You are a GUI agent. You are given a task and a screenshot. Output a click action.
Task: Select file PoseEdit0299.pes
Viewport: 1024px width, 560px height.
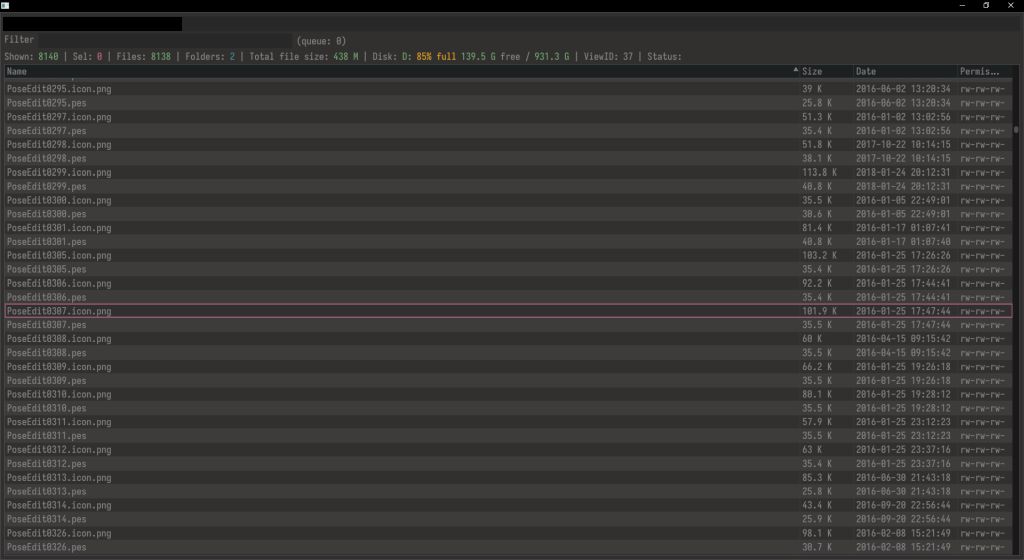point(508,186)
